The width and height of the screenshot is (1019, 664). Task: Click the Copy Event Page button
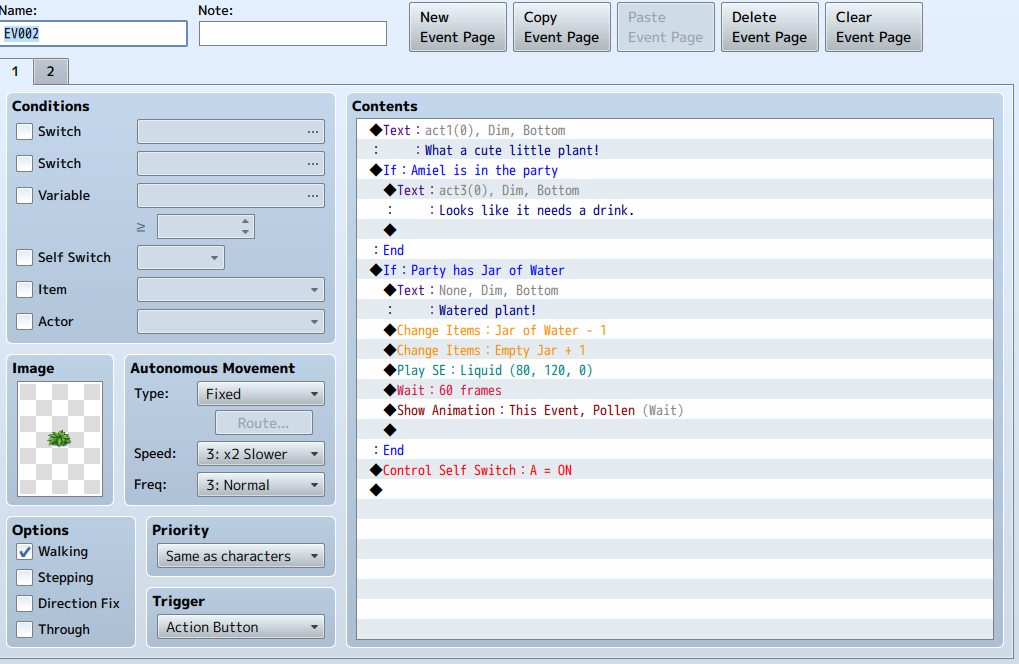561,27
